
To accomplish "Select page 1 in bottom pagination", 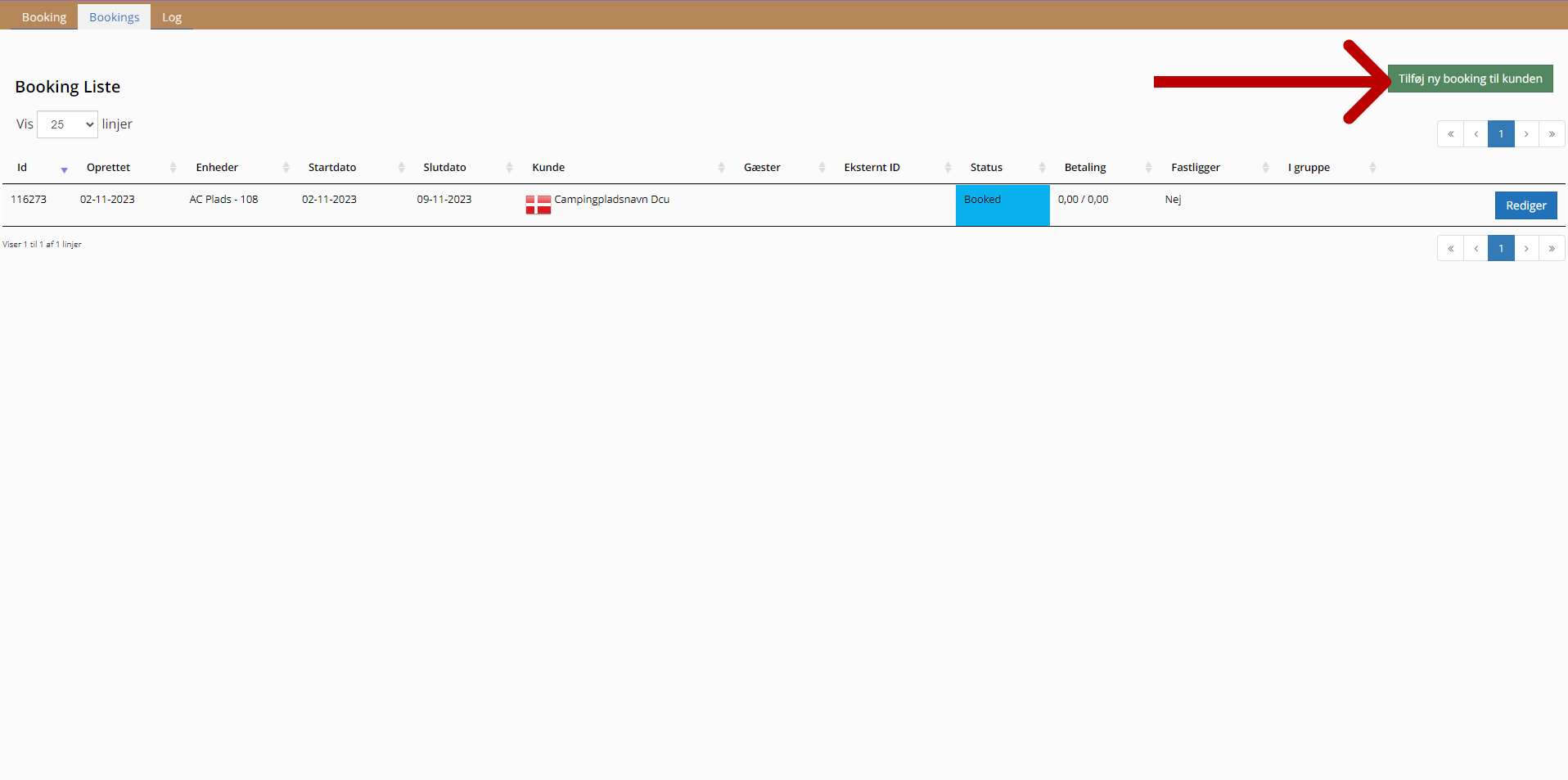I will click(x=1501, y=249).
